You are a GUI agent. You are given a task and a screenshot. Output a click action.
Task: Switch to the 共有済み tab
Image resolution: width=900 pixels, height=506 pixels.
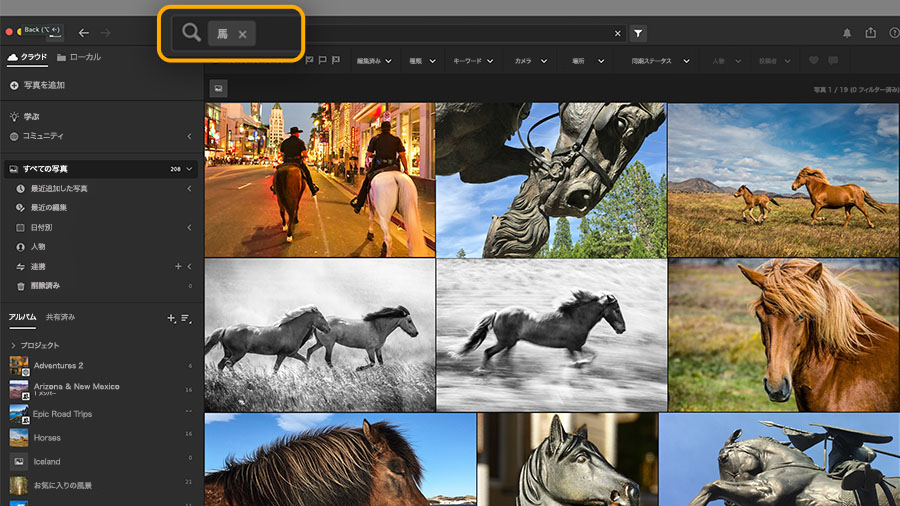click(x=60, y=317)
